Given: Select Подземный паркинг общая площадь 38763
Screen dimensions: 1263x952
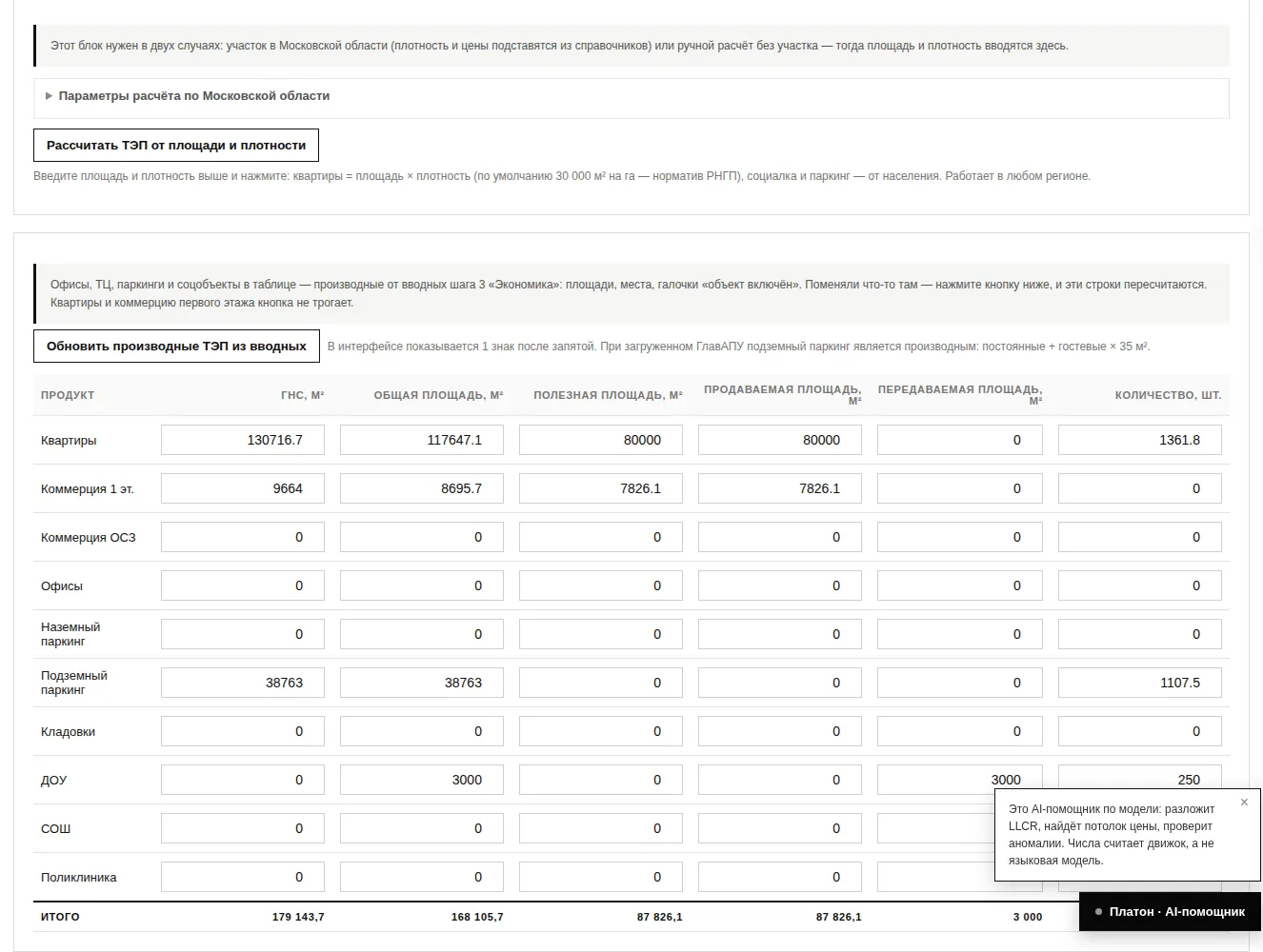Looking at the screenshot, I should click(x=422, y=683).
